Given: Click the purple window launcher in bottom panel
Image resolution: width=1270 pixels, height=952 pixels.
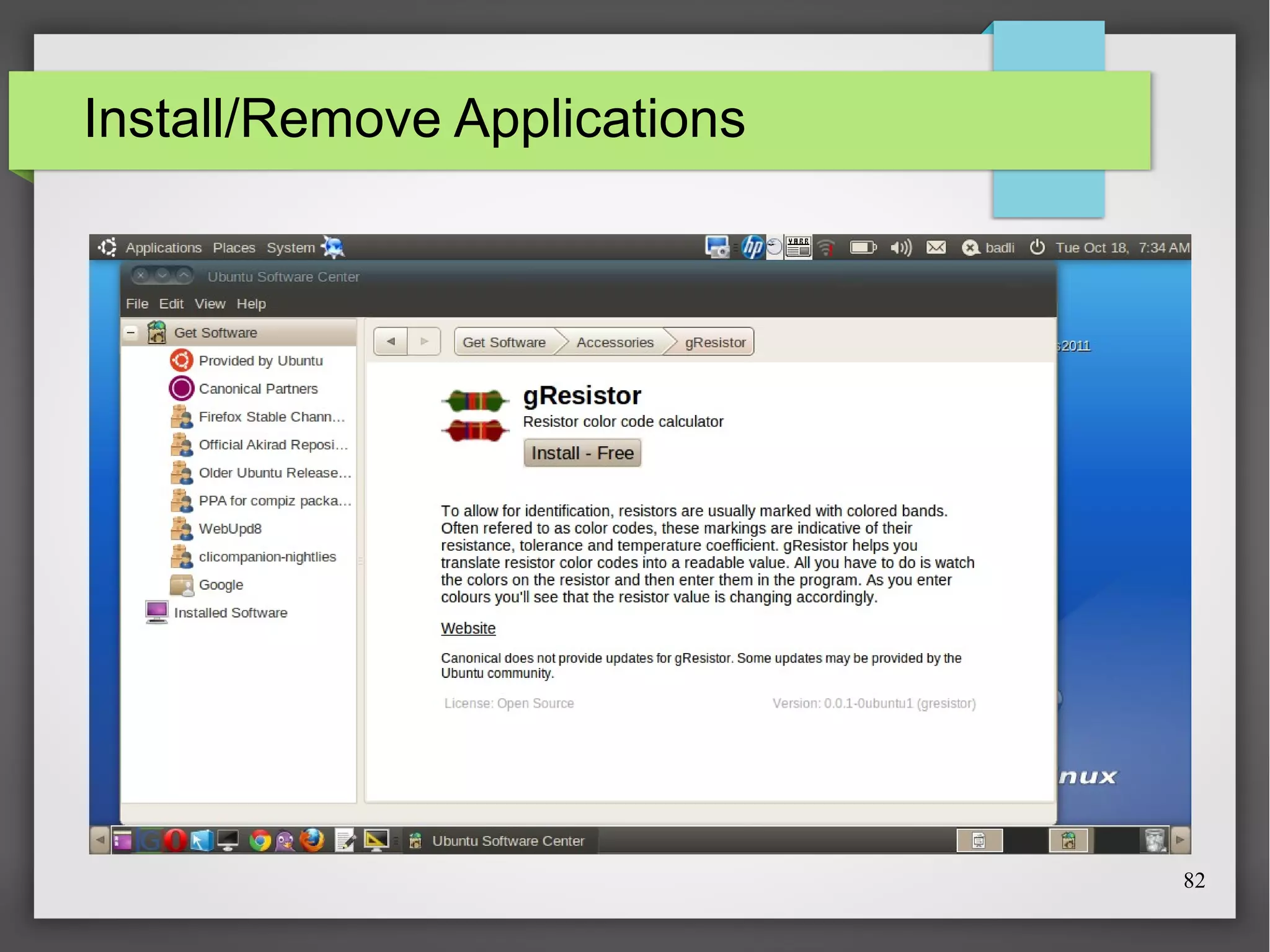Looking at the screenshot, I should point(123,840).
